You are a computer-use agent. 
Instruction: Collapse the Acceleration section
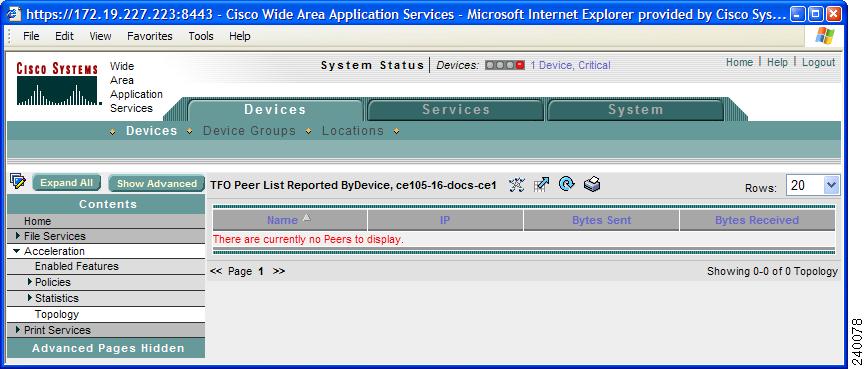click(x=17, y=251)
